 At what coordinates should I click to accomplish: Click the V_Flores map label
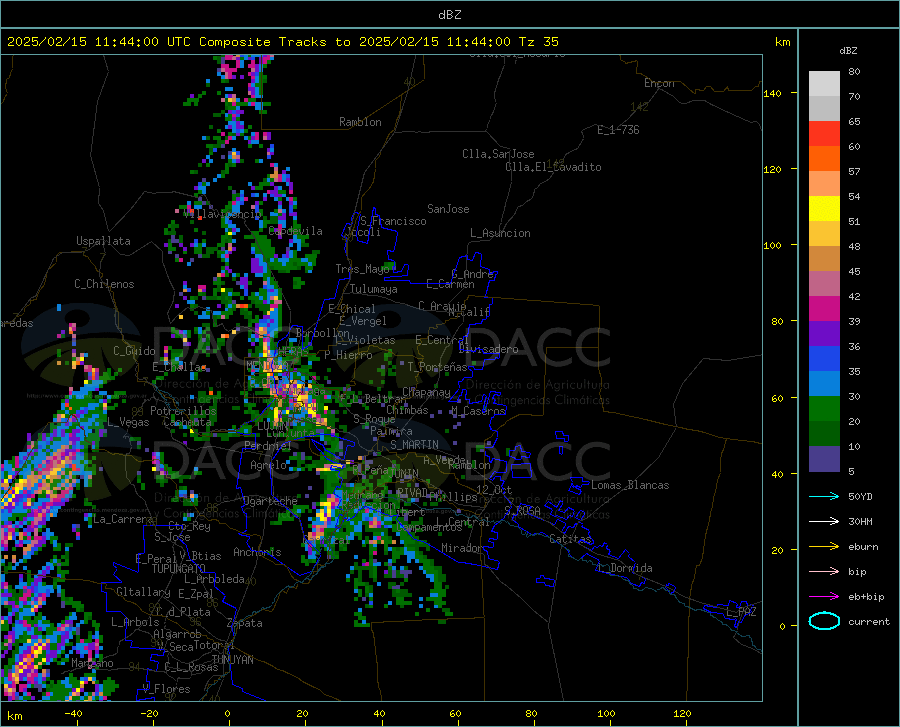coord(166,689)
